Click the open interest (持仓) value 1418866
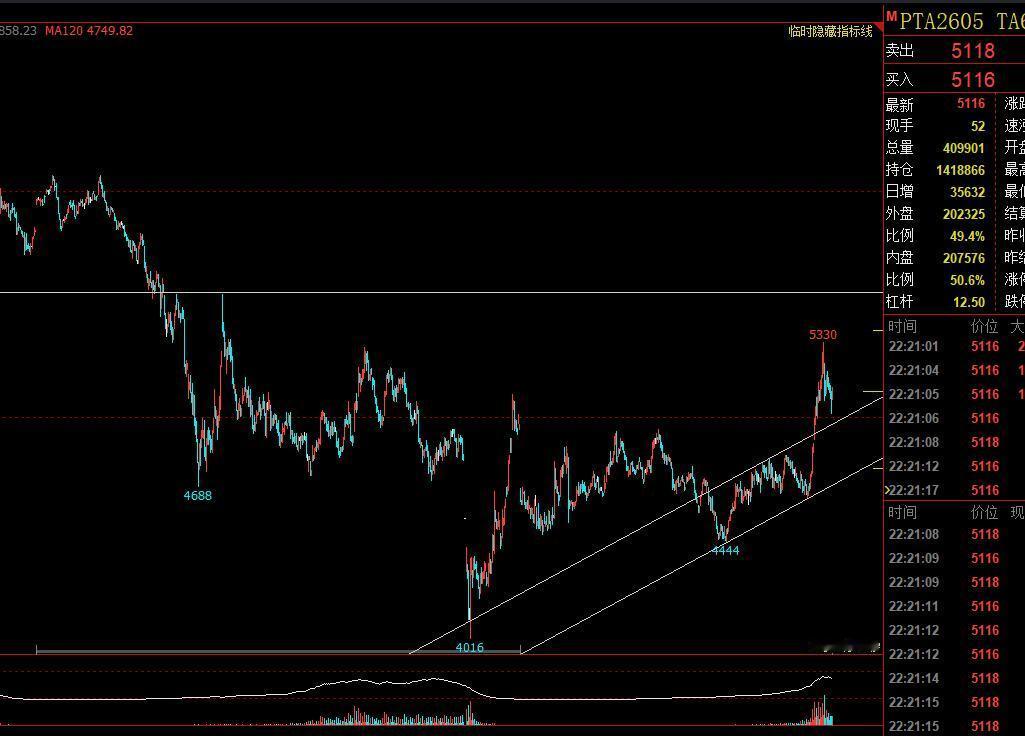This screenshot has height=736, width=1025. (x=960, y=170)
